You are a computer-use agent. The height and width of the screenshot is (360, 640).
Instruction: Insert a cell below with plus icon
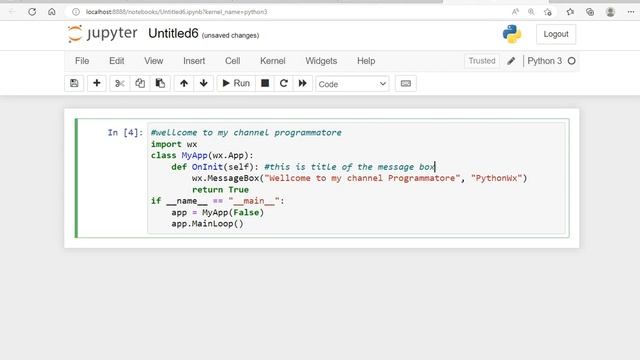tap(97, 83)
